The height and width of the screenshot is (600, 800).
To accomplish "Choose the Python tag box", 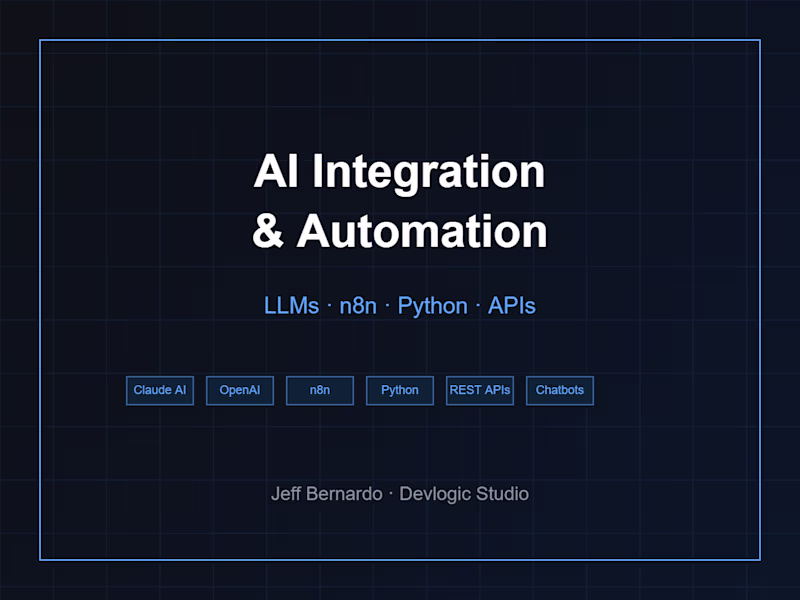I will tap(400, 390).
